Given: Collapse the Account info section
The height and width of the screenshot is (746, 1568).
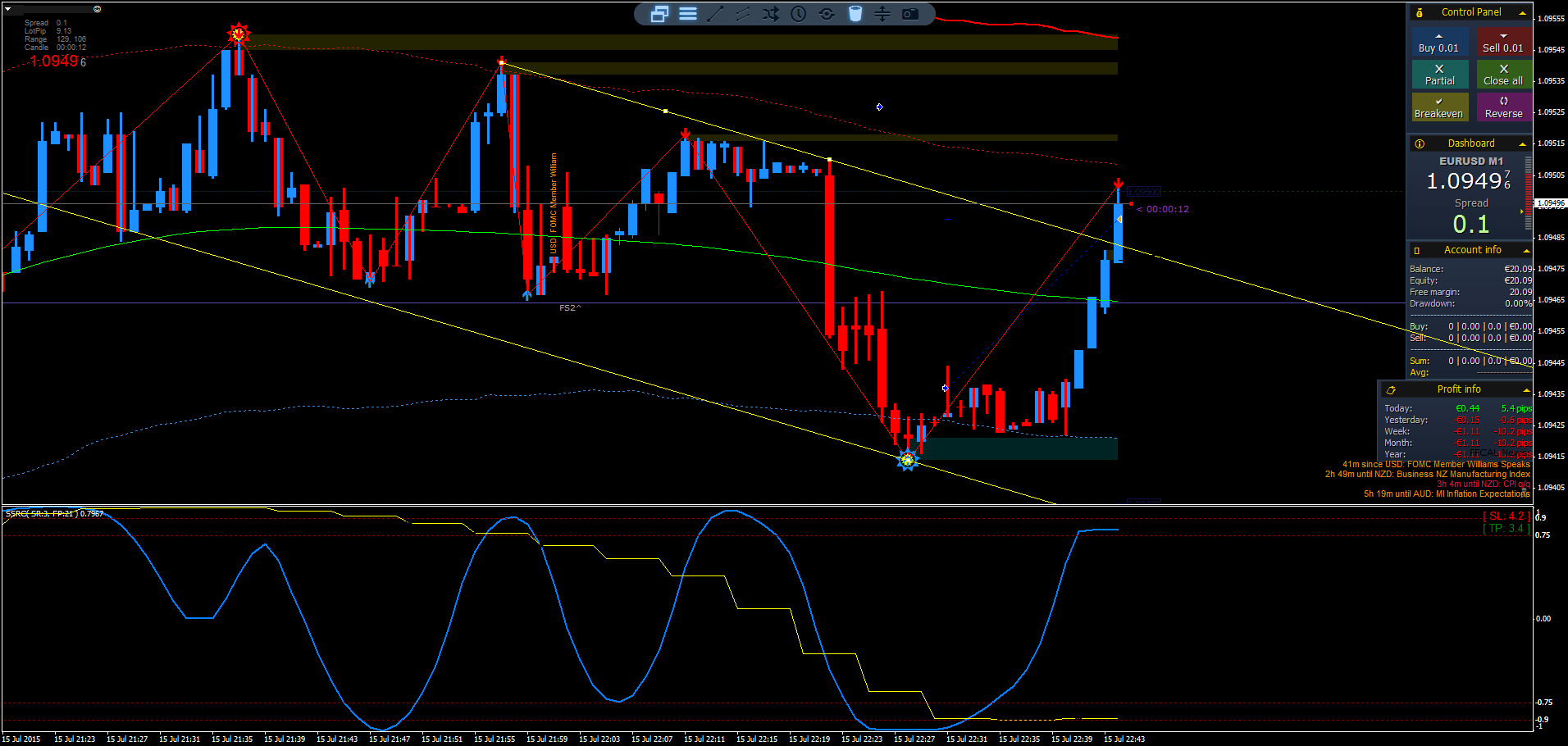Looking at the screenshot, I should (1526, 251).
